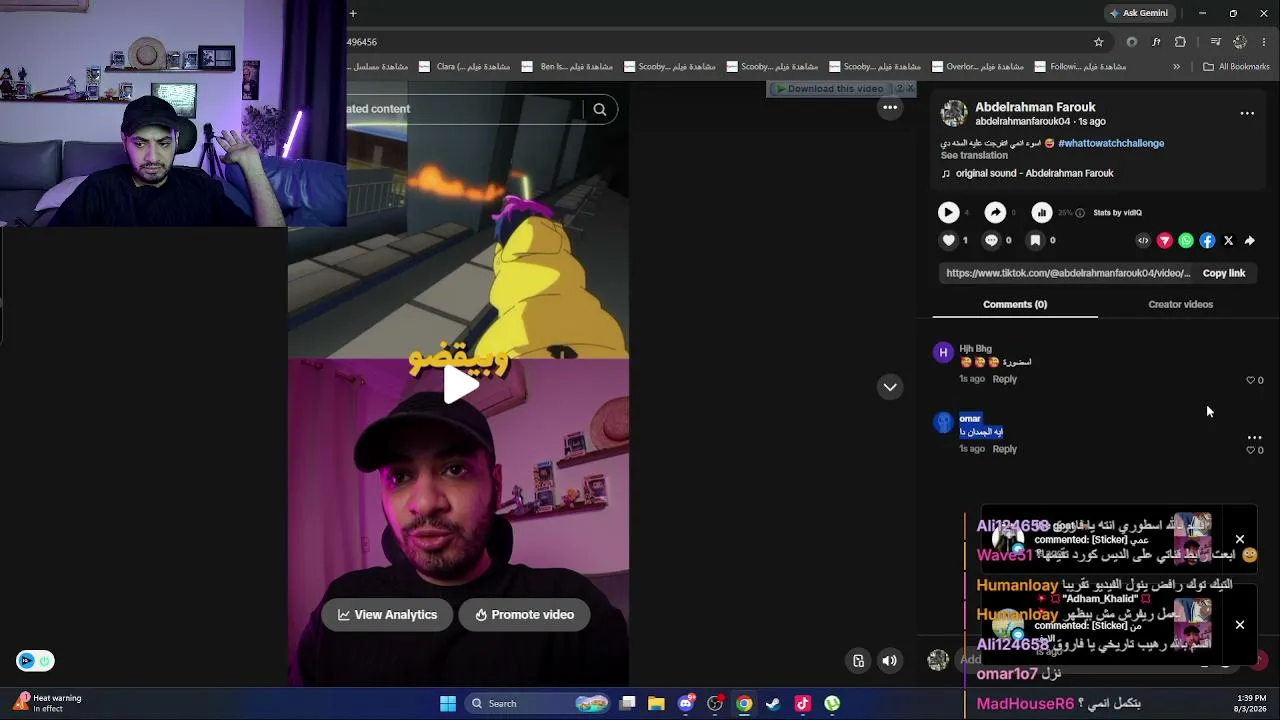
Task: Open the three-dot menu on omar's comment
Action: coord(1254,437)
